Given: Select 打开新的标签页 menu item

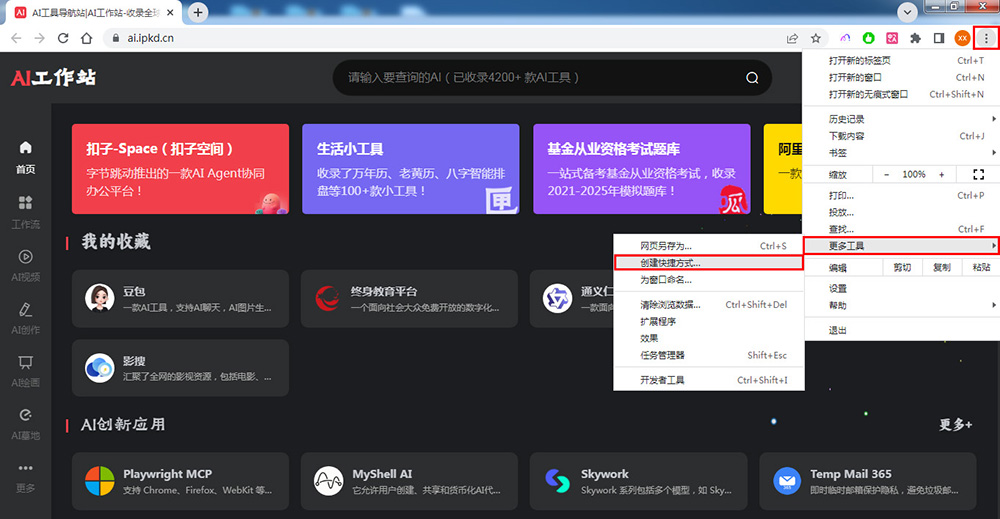Looking at the screenshot, I should (901, 61).
